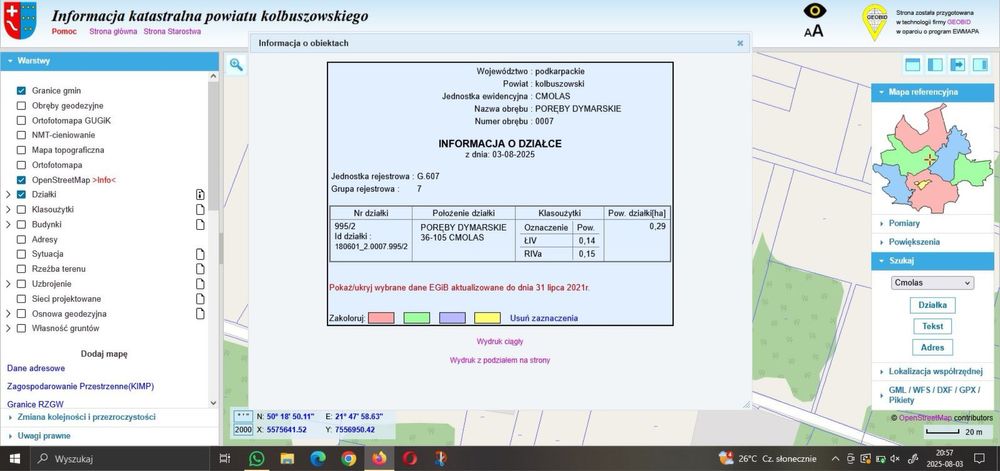This screenshot has height=471, width=1000.
Task: Uncheck the Działki layer checkbox
Action: [x=21, y=194]
